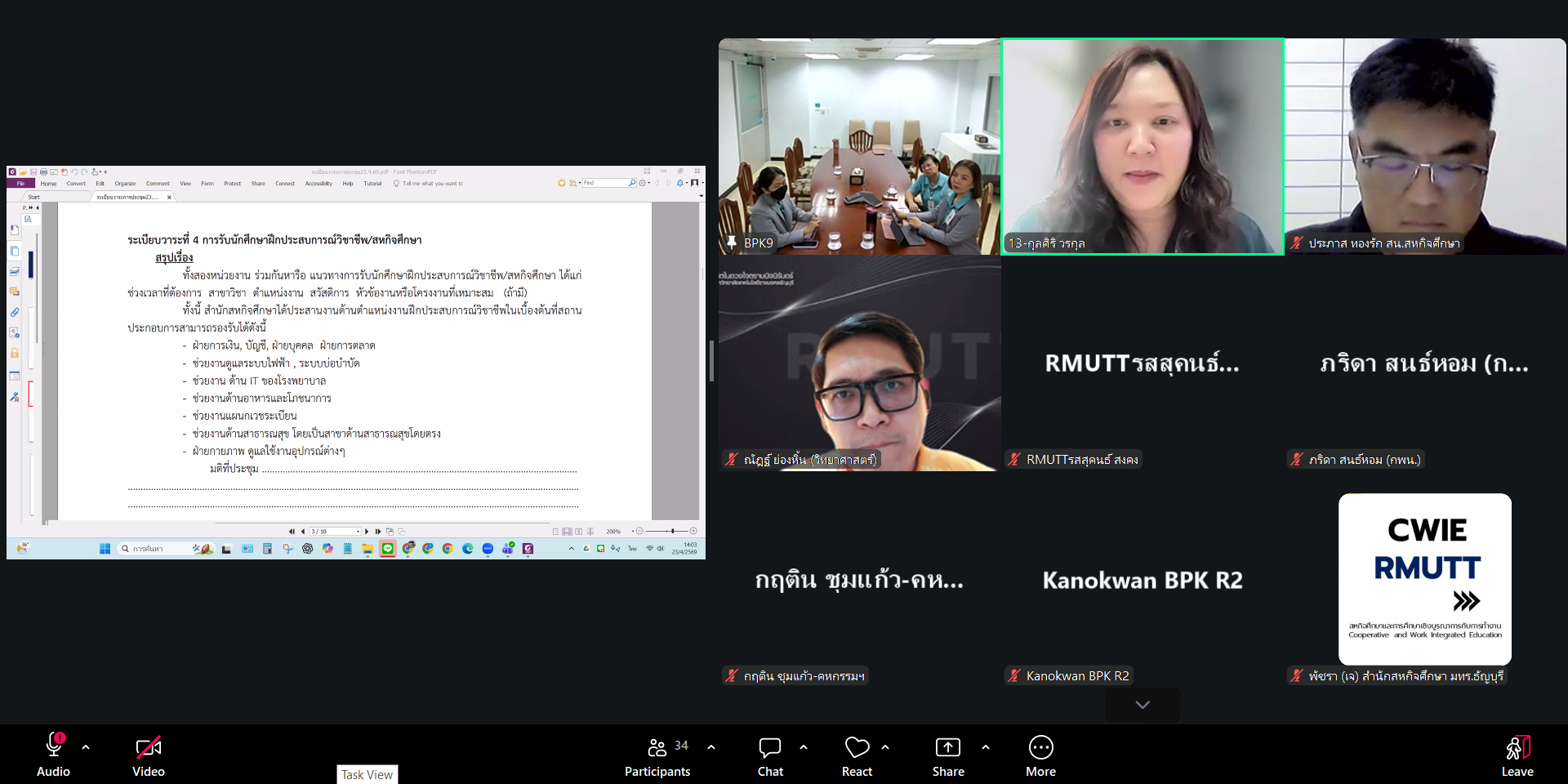Leave the meeting
This screenshot has height=784, width=1568.
coord(1517,755)
